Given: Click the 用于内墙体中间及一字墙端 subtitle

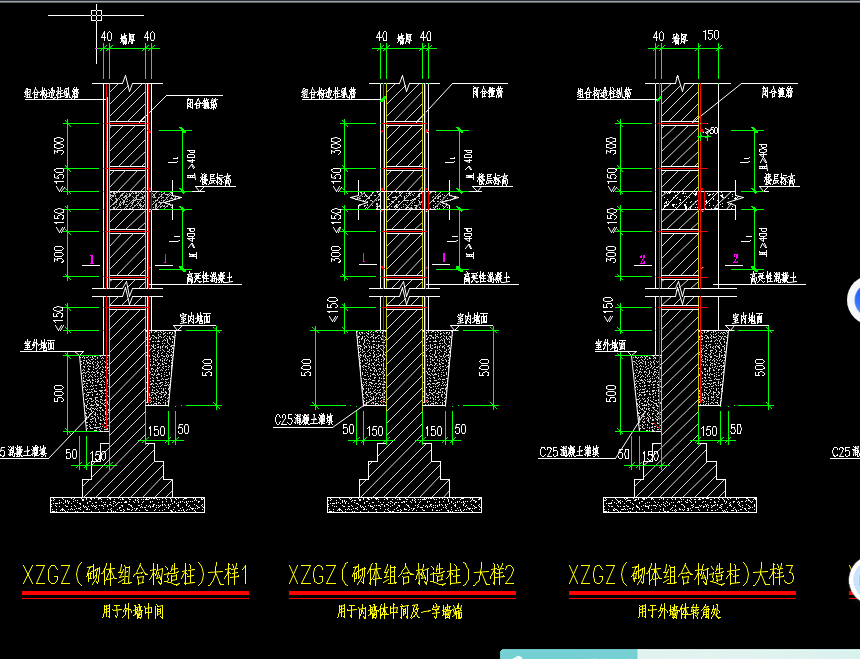Looking at the screenshot, I should [401, 611].
